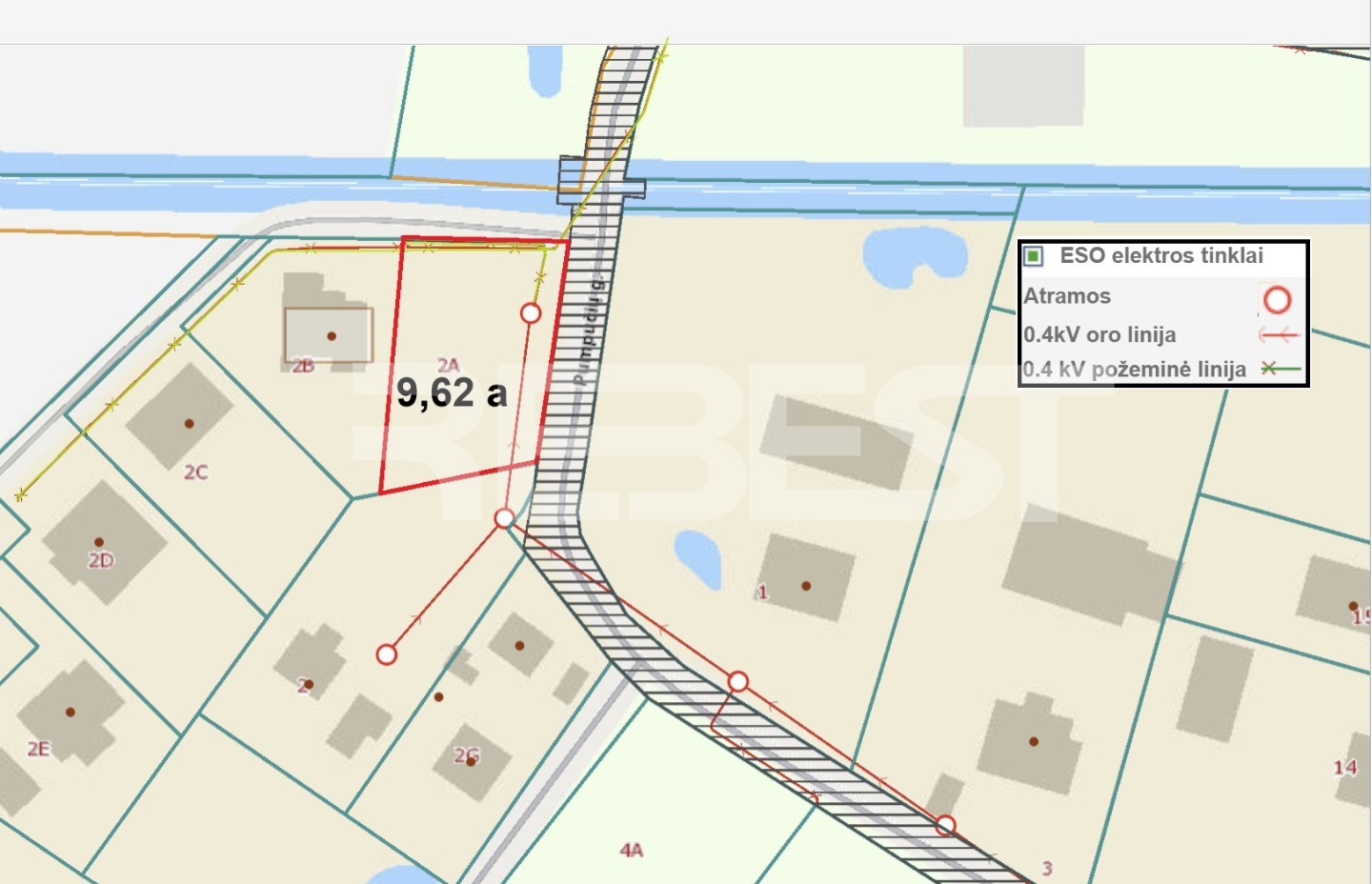Screen dimensions: 1372x884
Task: Click the 2E parcel label
Action: (x=38, y=749)
